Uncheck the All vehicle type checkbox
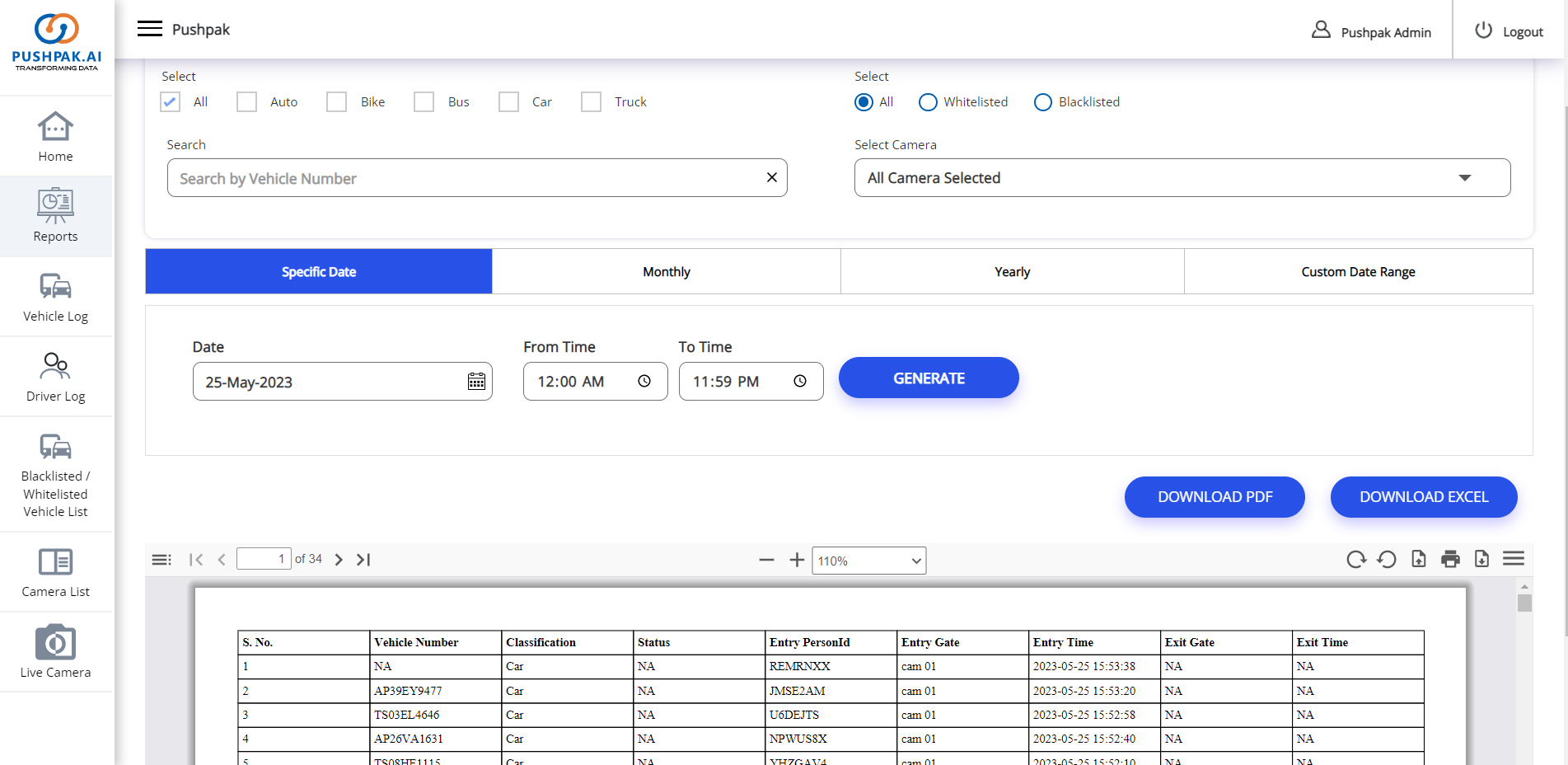1568x765 pixels. coord(171,102)
